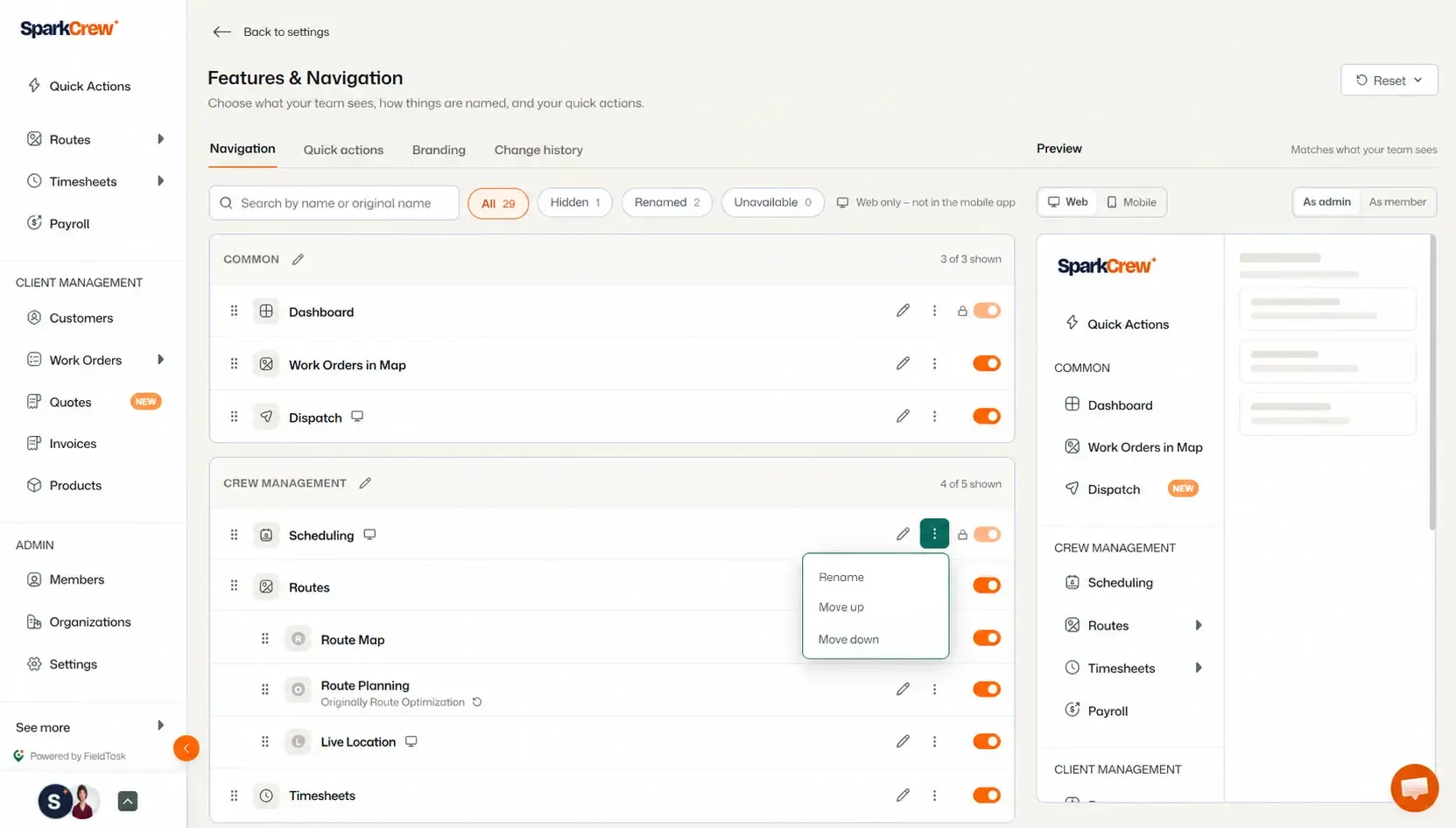The image size is (1456, 828).
Task: Click the edit pencil for Scheduling row
Action: (x=903, y=534)
